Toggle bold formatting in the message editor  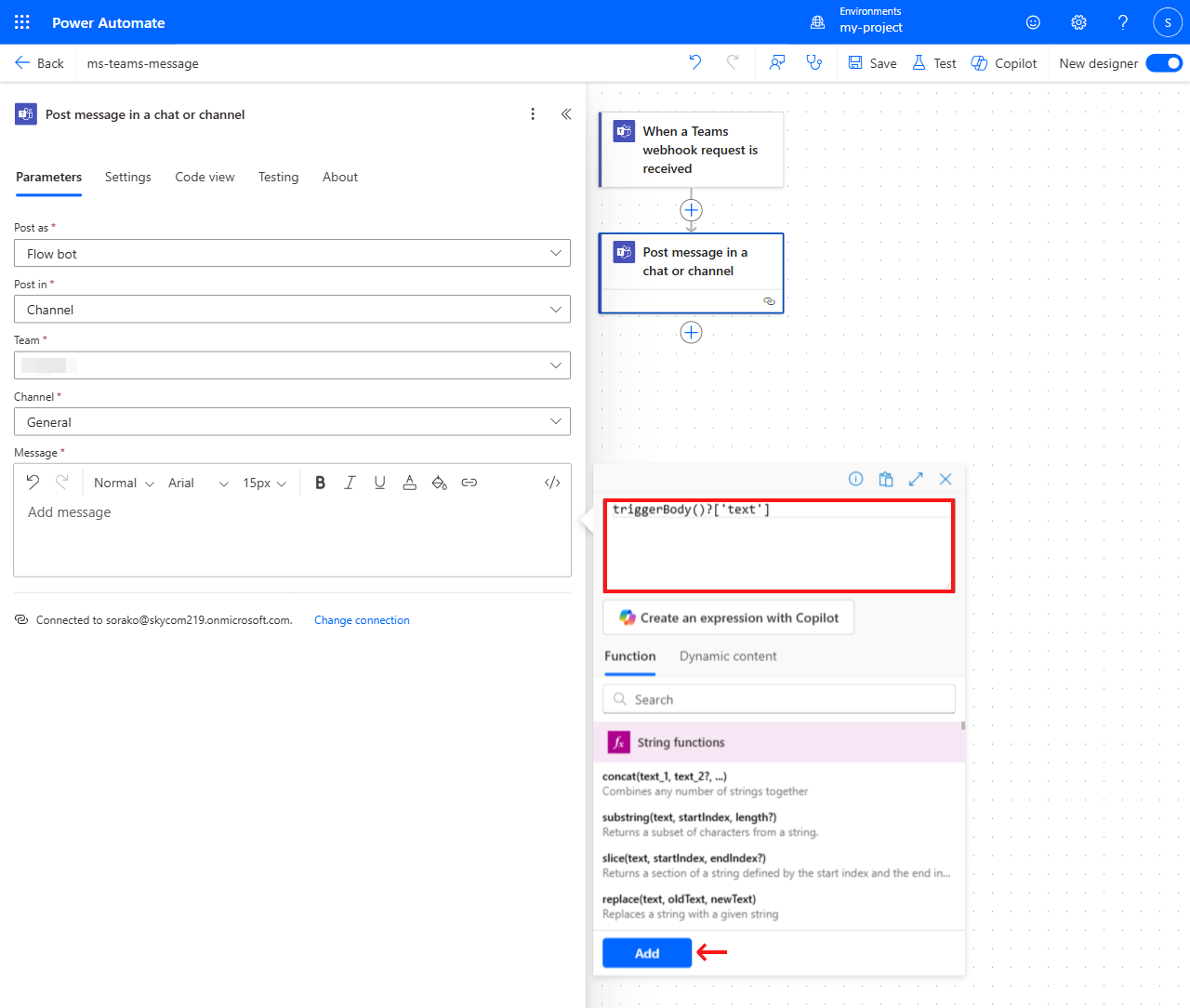click(320, 482)
